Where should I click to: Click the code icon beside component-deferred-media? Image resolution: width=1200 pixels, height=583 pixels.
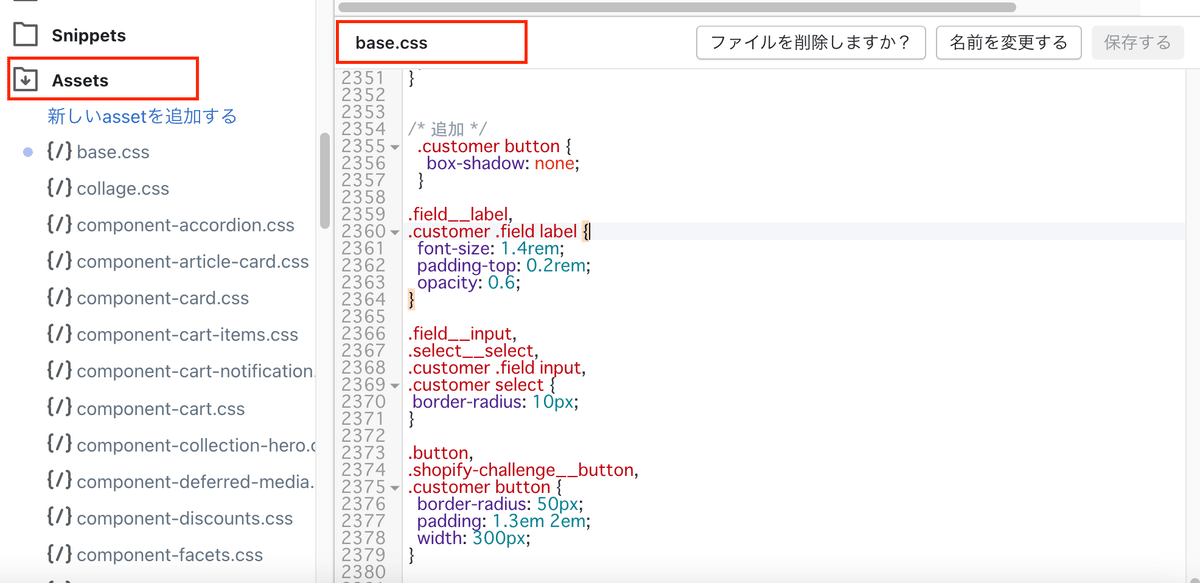pyautogui.click(x=59, y=481)
